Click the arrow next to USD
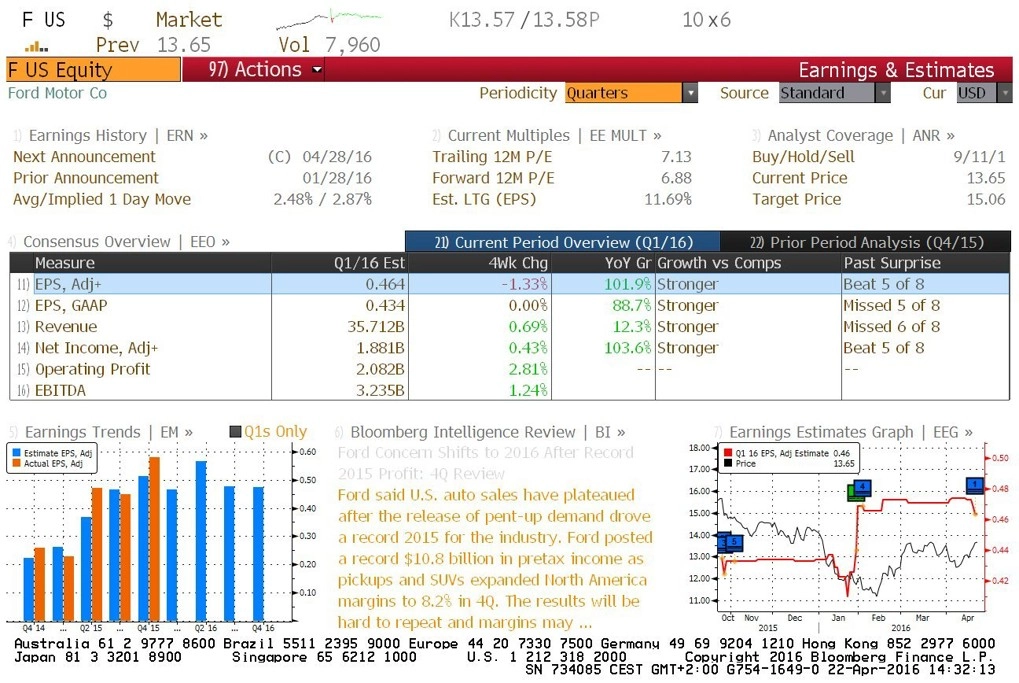Image resolution: width=1019 pixels, height=683 pixels. (1005, 93)
